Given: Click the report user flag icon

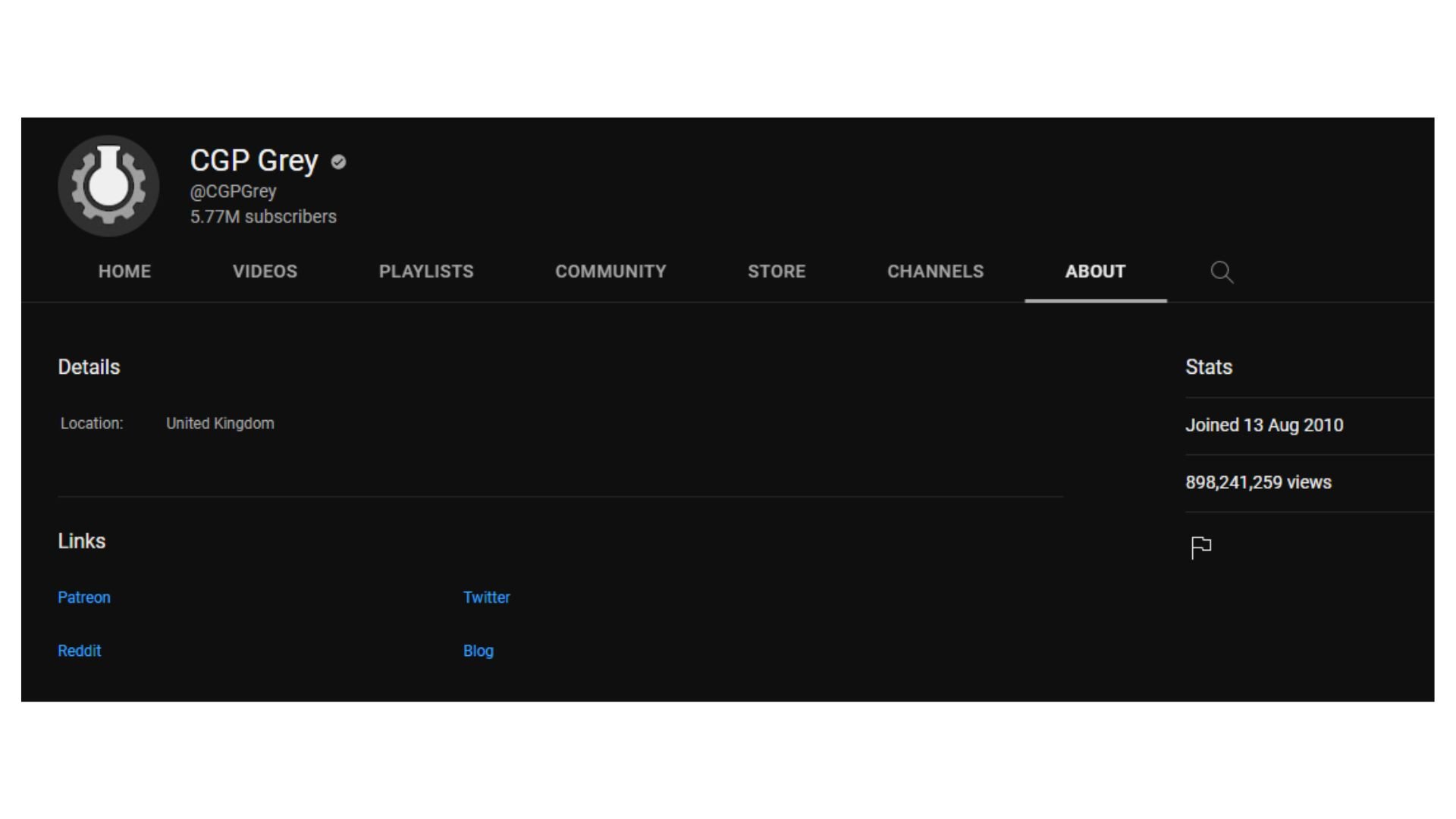Looking at the screenshot, I should pyautogui.click(x=1201, y=547).
